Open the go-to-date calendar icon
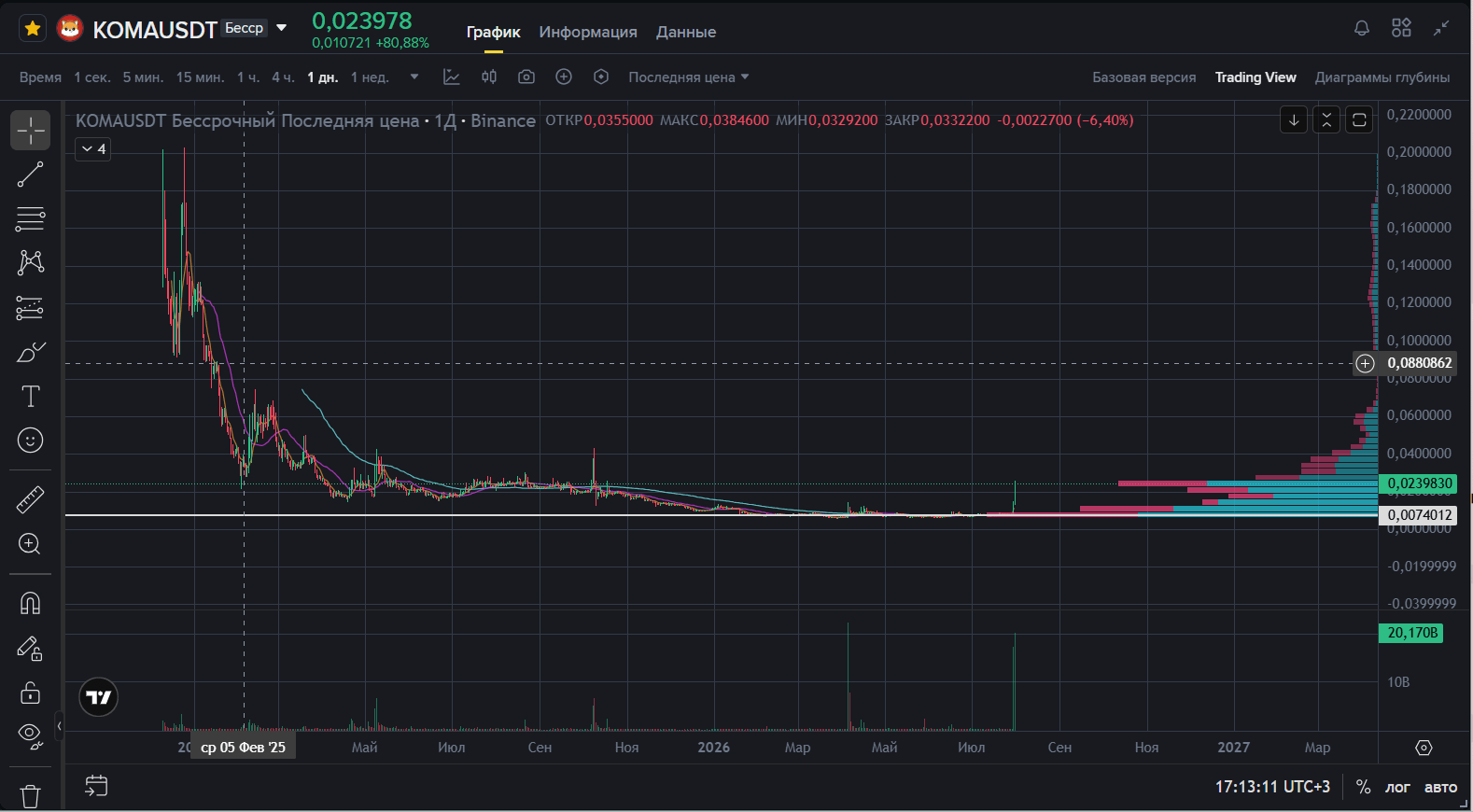 (x=96, y=786)
